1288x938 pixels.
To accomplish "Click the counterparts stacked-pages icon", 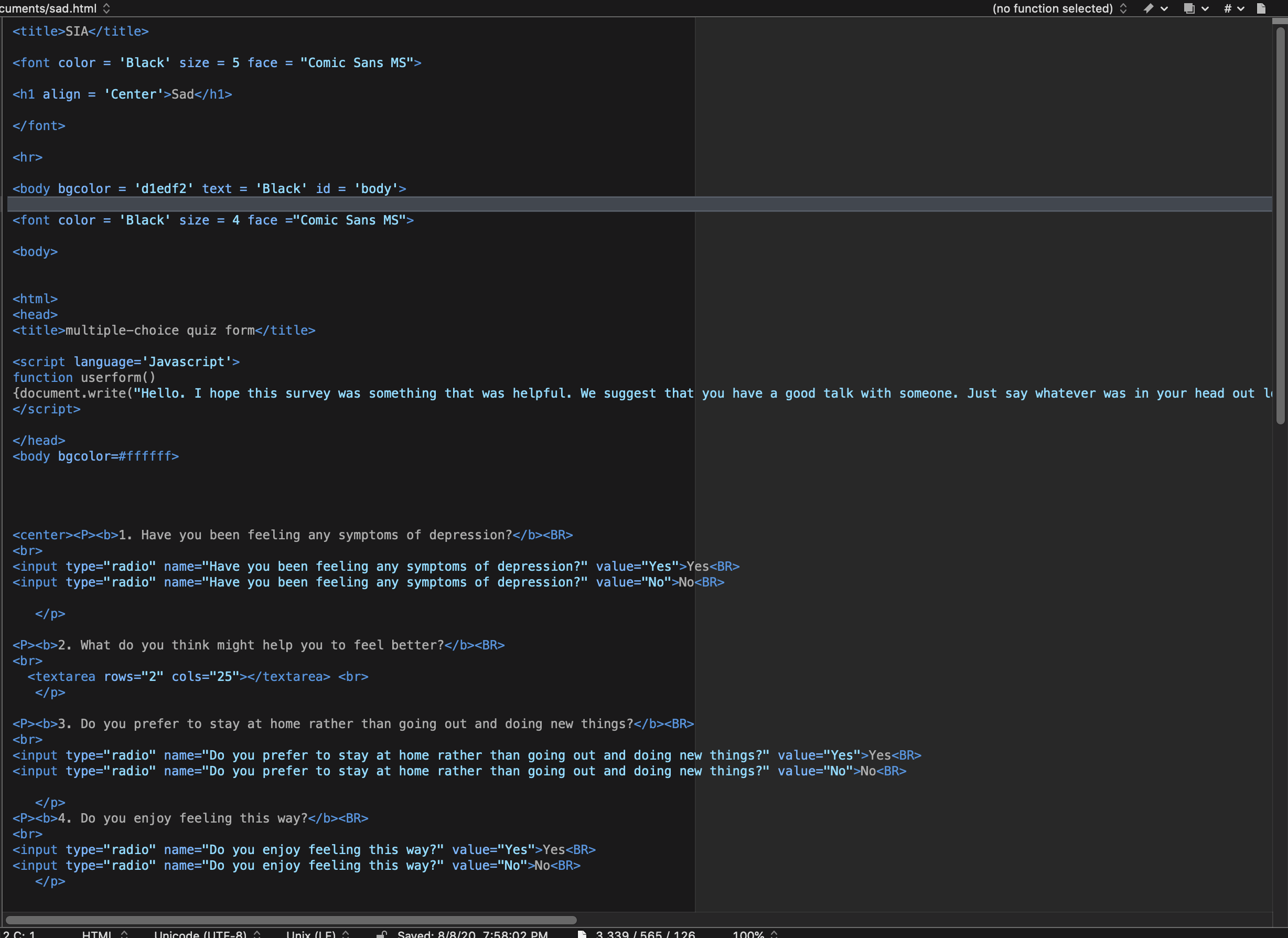I will pyautogui.click(x=1189, y=8).
